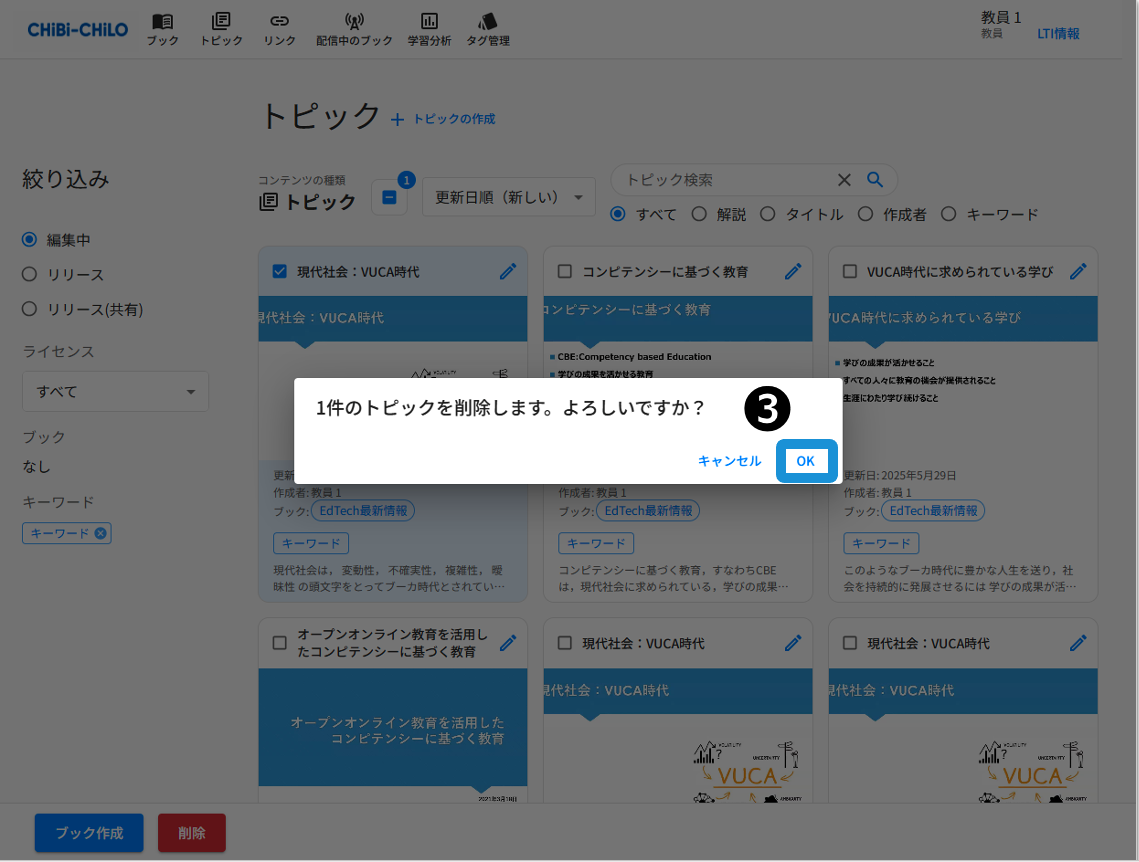Edit the オープンオンライン教育 topic card

click(508, 642)
